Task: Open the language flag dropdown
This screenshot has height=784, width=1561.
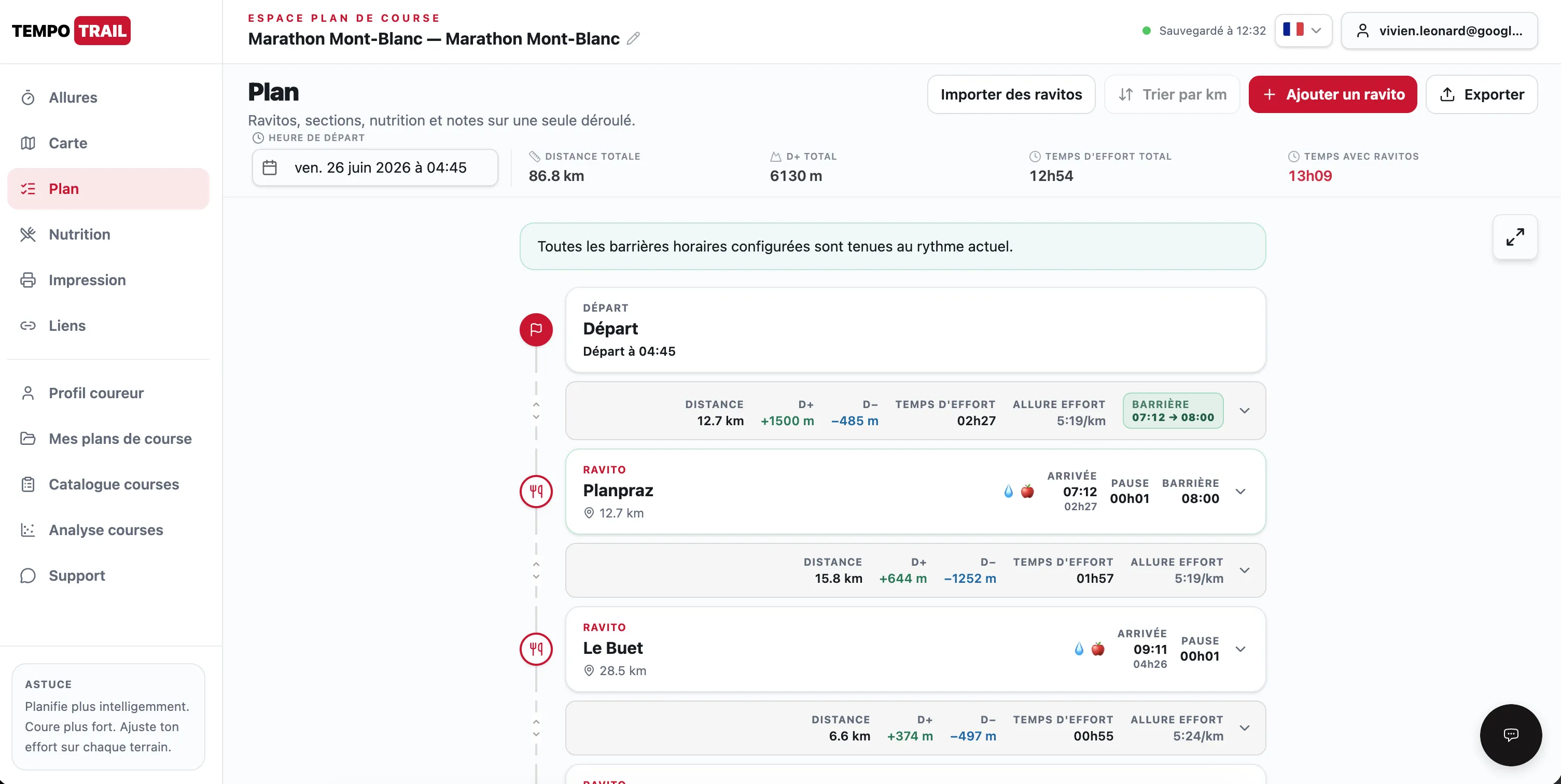Action: pyautogui.click(x=1303, y=30)
